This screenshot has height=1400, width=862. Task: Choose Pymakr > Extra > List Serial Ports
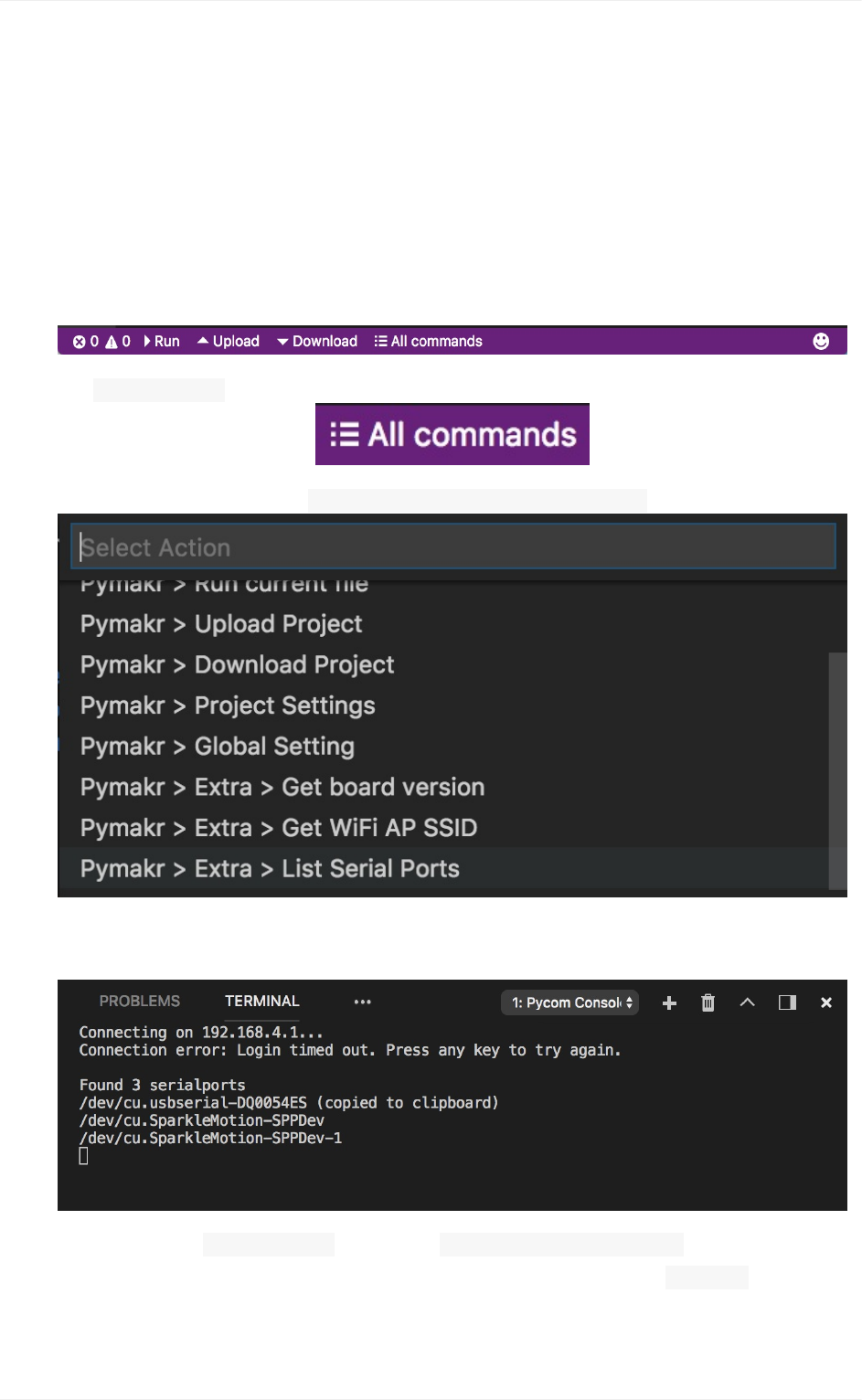pos(271,869)
